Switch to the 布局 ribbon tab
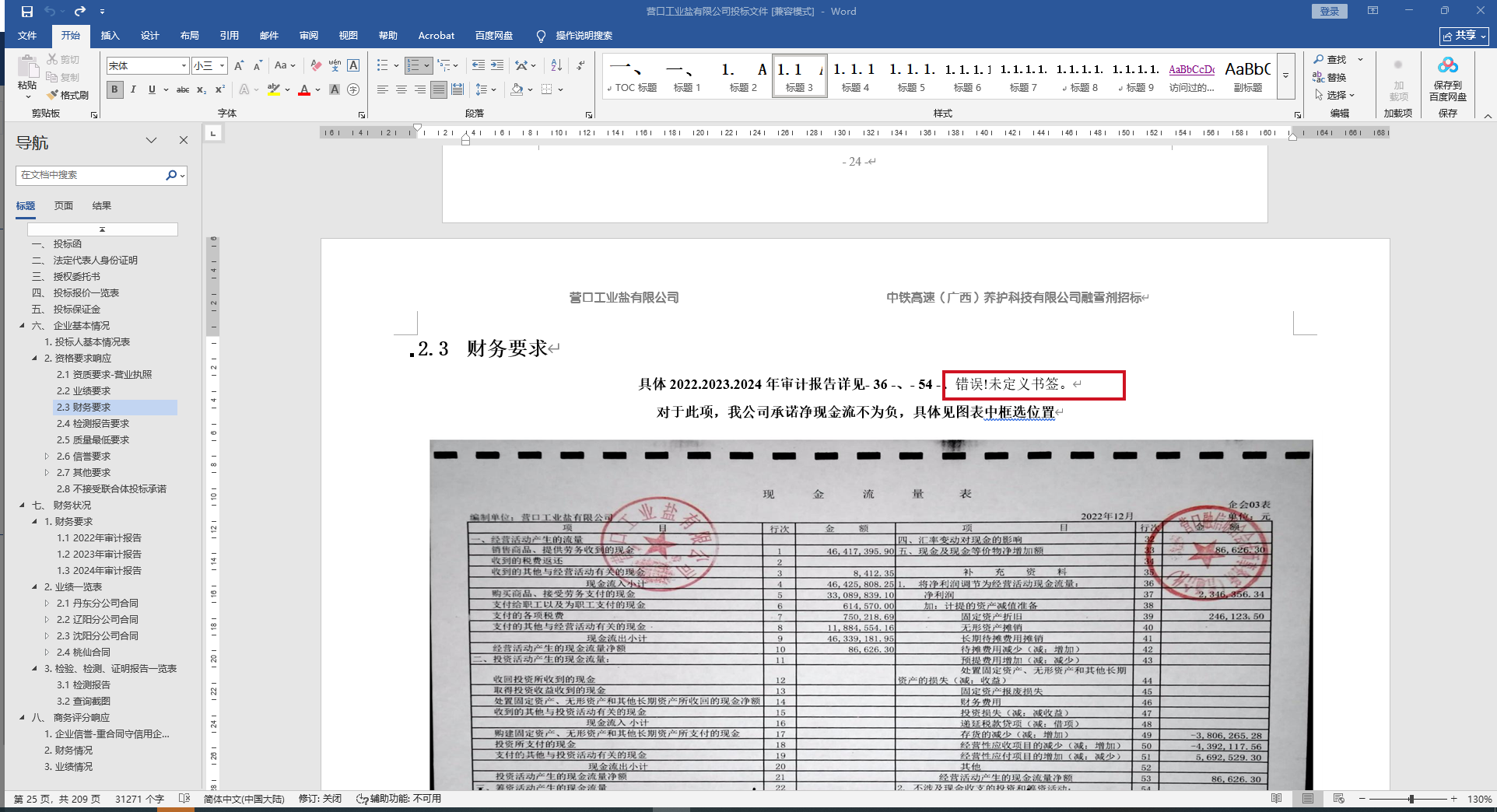1497x812 pixels. click(x=190, y=36)
